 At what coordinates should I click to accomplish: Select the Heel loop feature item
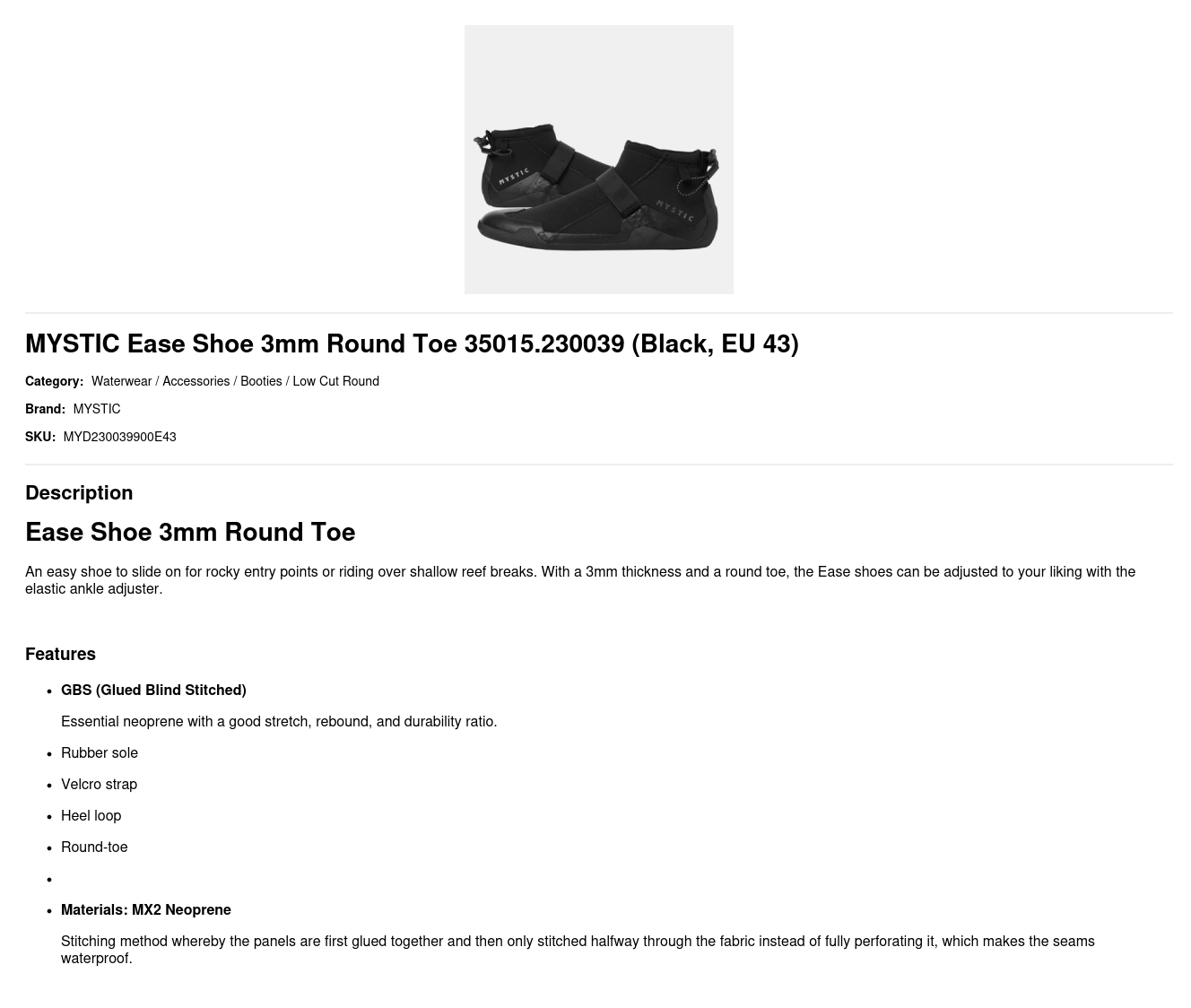pos(91,815)
